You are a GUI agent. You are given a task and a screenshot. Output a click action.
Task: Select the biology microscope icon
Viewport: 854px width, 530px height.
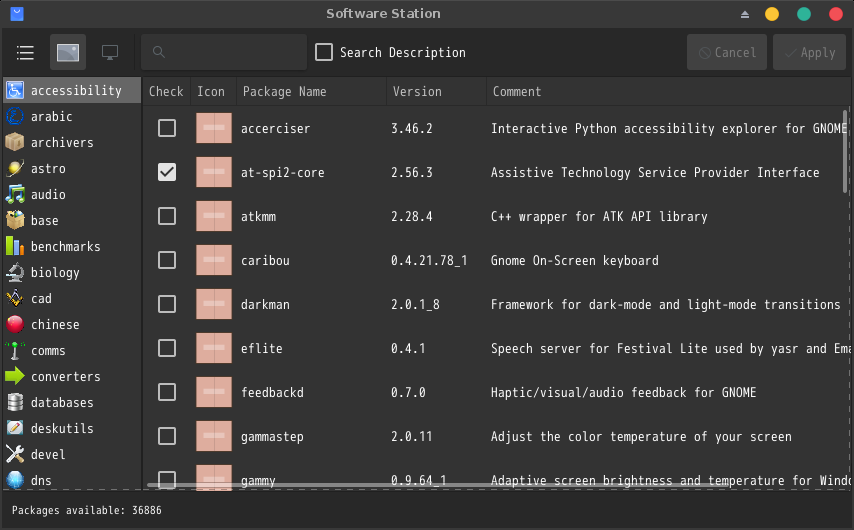(x=15, y=272)
